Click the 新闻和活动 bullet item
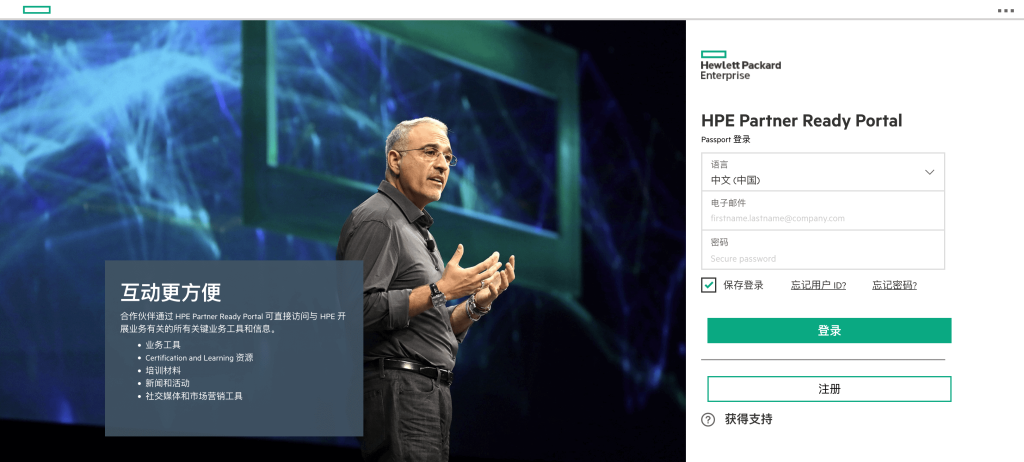 [x=167, y=383]
